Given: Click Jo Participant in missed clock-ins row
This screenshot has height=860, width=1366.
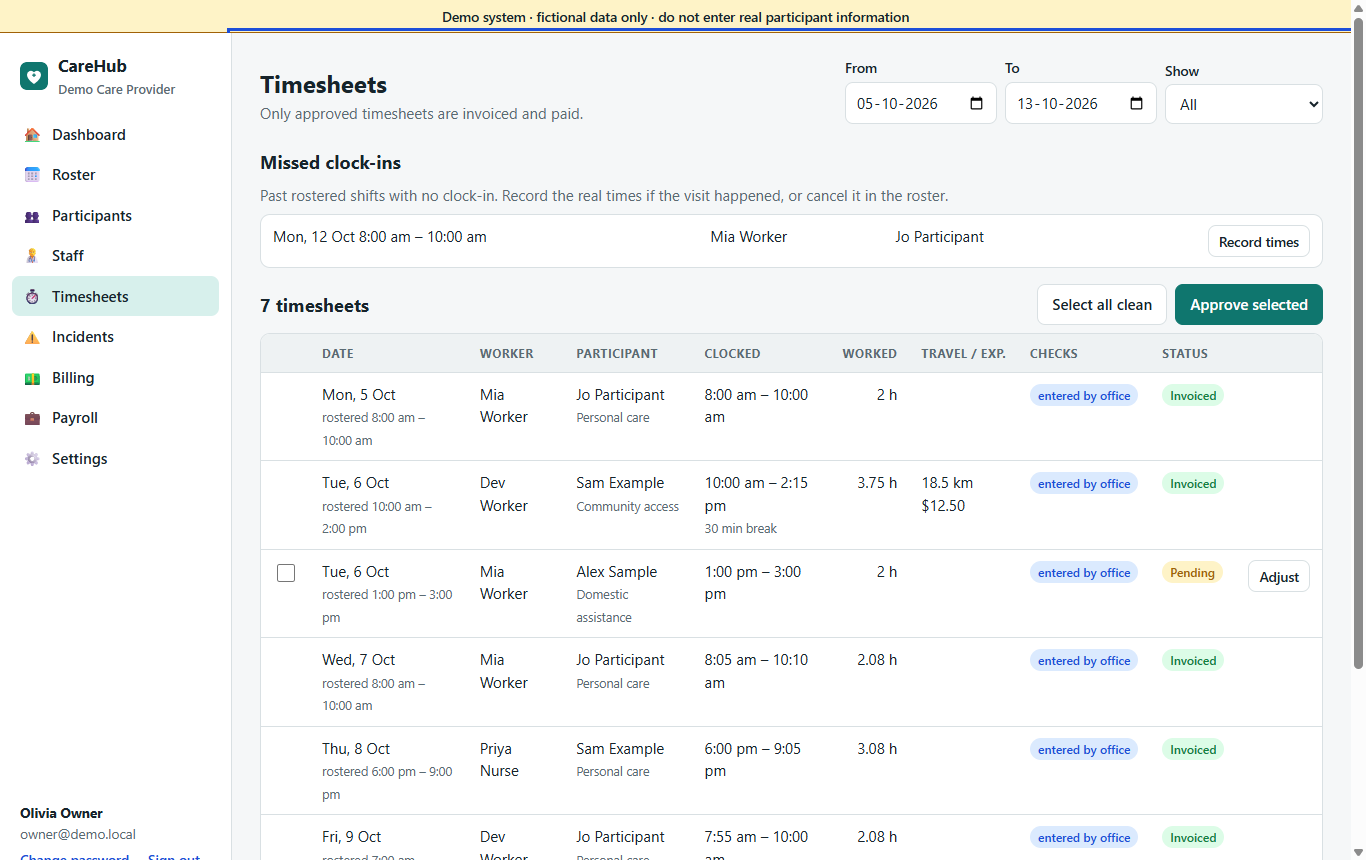Looking at the screenshot, I should (x=939, y=237).
